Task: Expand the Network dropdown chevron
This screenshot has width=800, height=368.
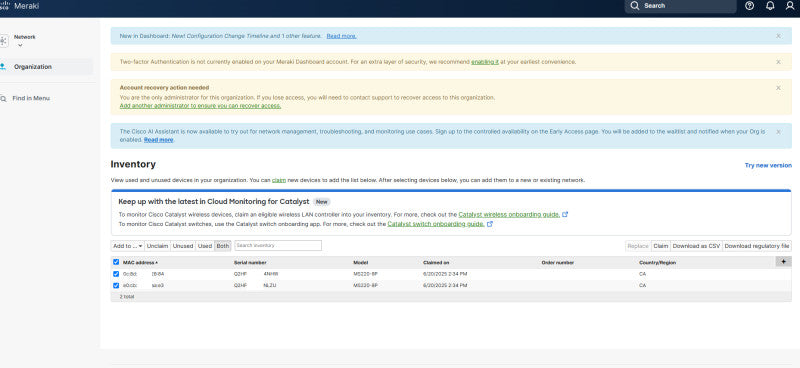Action: (x=20, y=45)
